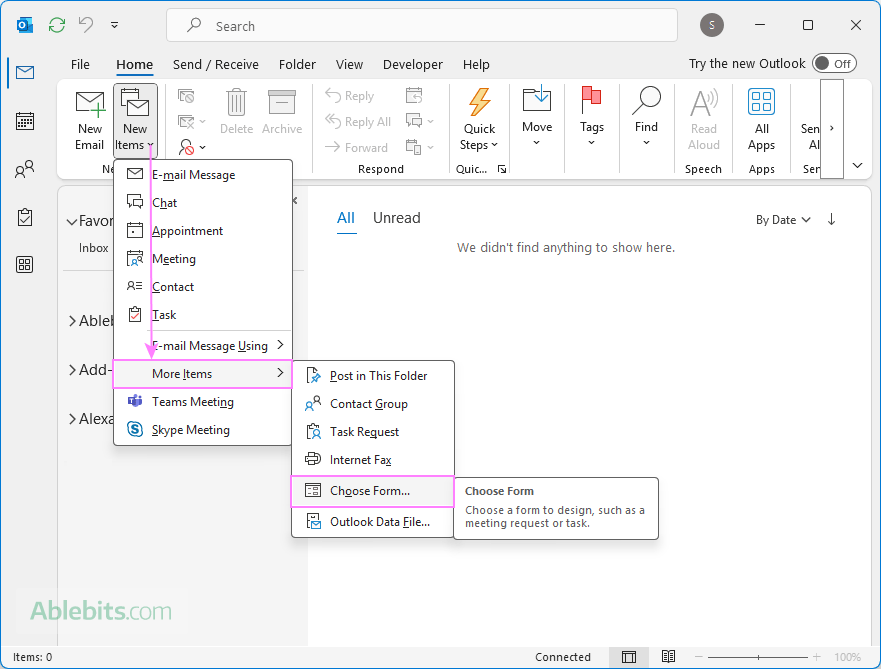Screen dimensions: 881x669
Task: Expand the Alexa account tree item
Action: coord(72,419)
